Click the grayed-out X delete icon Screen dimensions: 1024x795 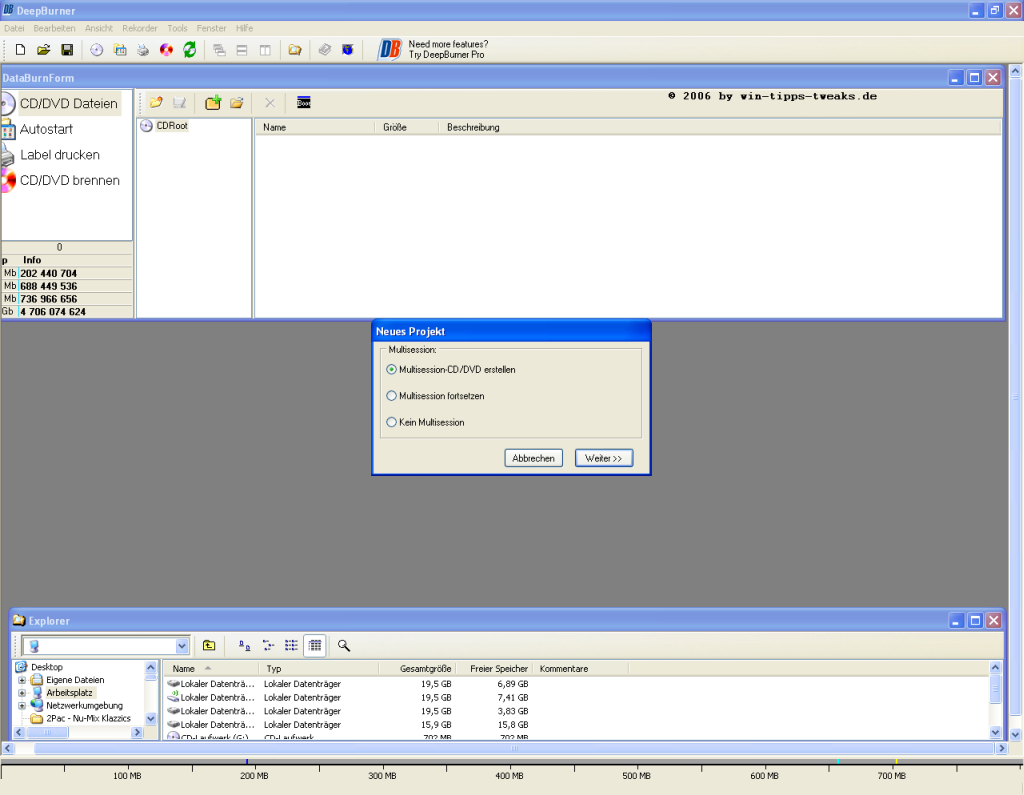point(270,103)
